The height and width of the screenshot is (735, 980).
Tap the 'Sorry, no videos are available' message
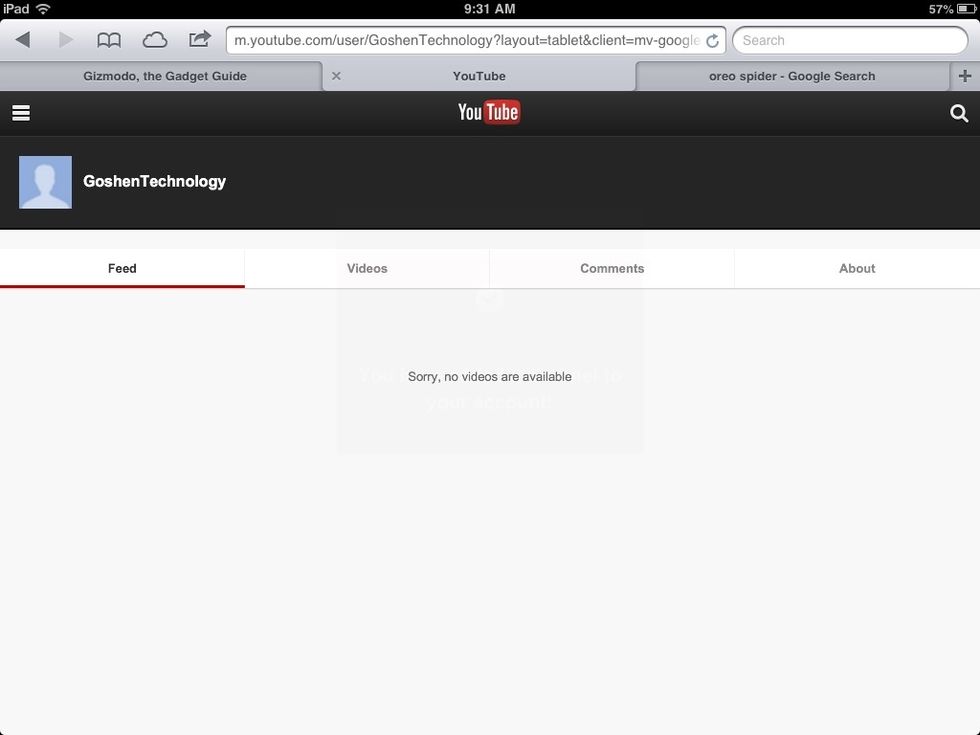(489, 377)
